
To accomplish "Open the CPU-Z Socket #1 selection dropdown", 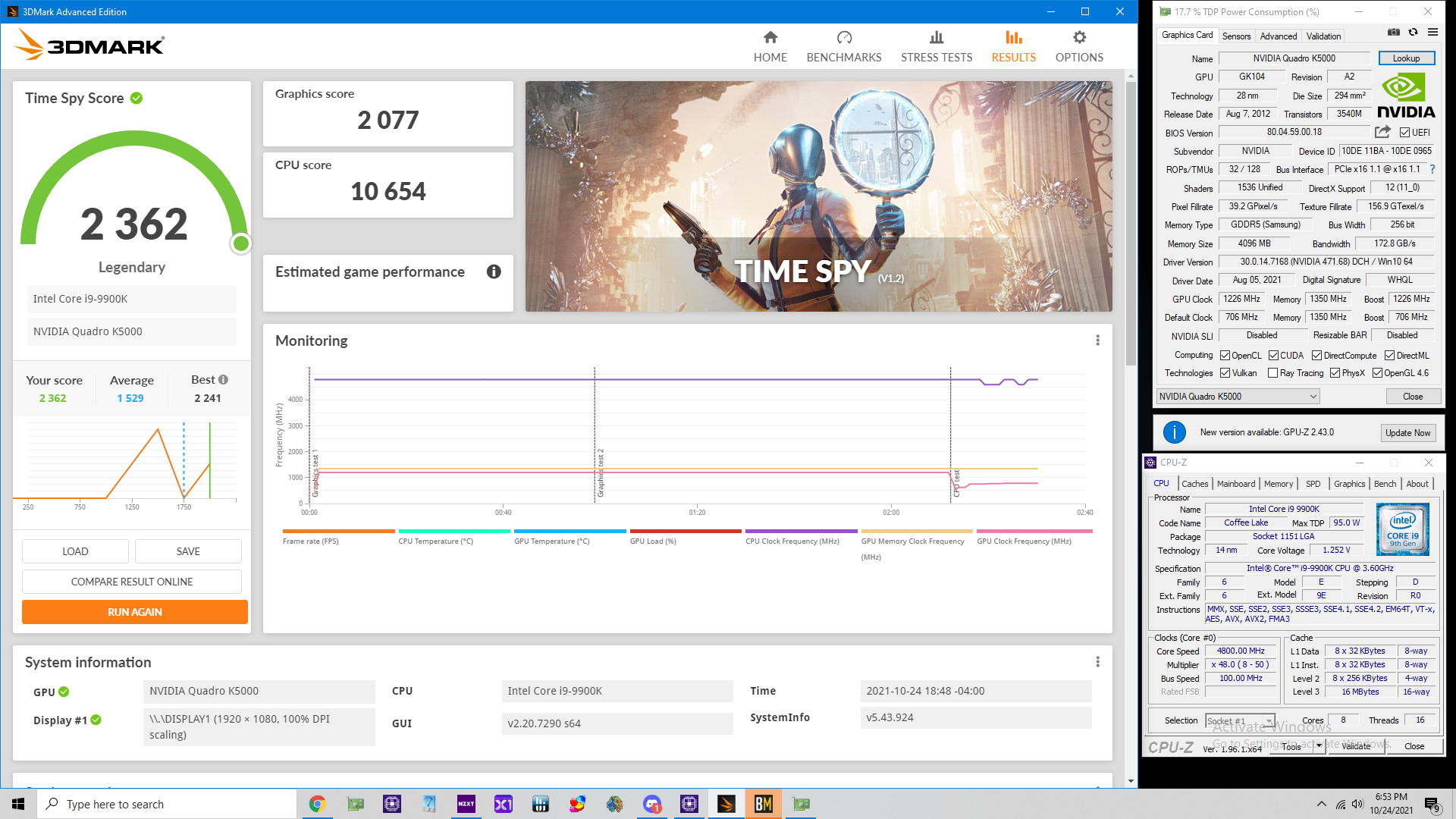I will point(1240,720).
